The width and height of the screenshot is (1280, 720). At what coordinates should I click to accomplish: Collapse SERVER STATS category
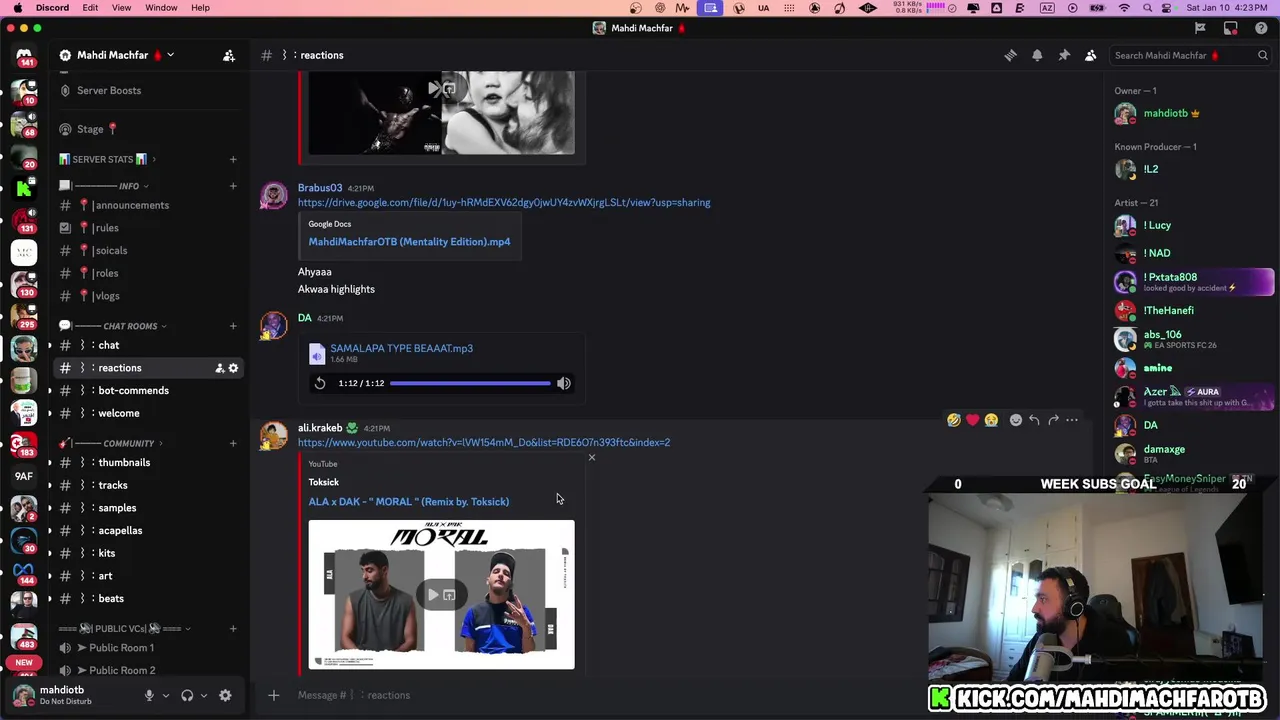coord(108,159)
